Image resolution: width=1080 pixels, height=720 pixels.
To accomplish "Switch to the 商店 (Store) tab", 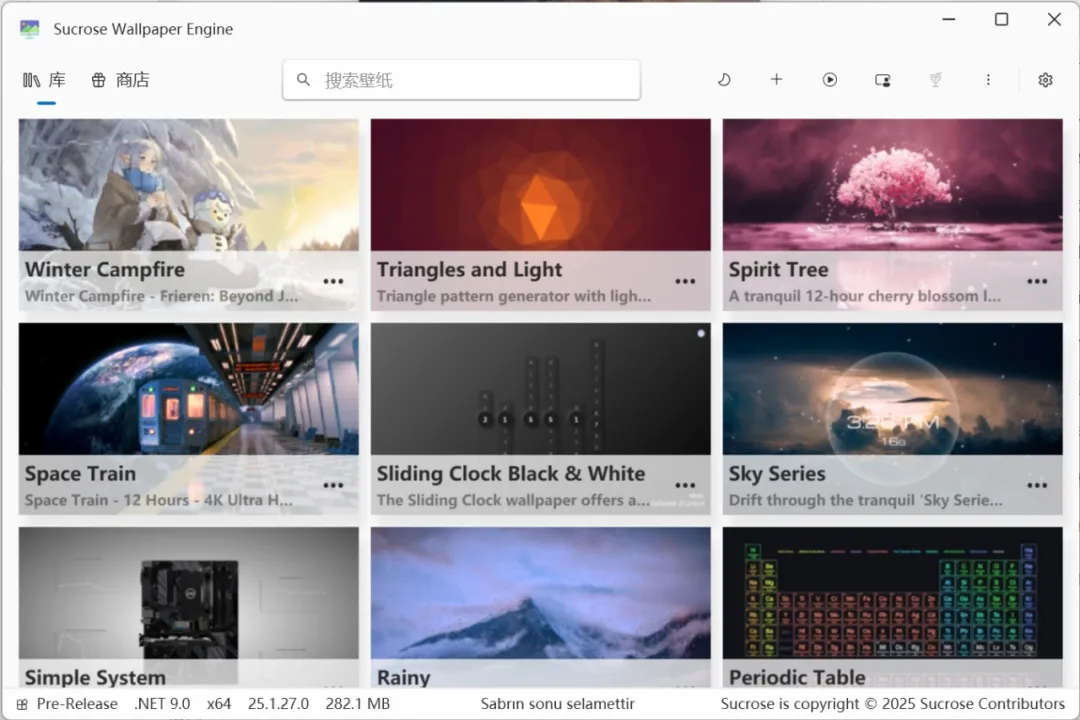I will point(120,80).
